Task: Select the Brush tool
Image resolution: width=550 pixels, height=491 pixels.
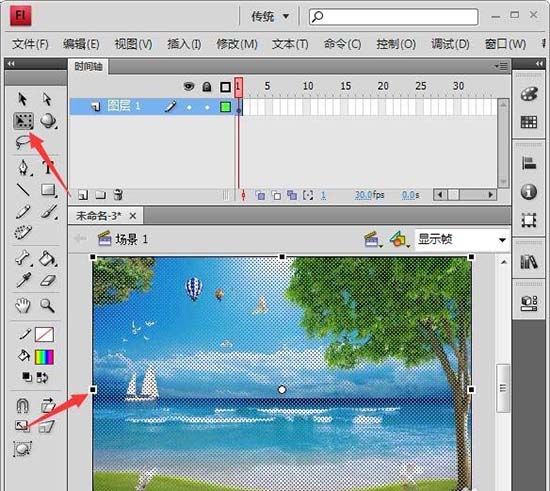Action: coord(49,212)
